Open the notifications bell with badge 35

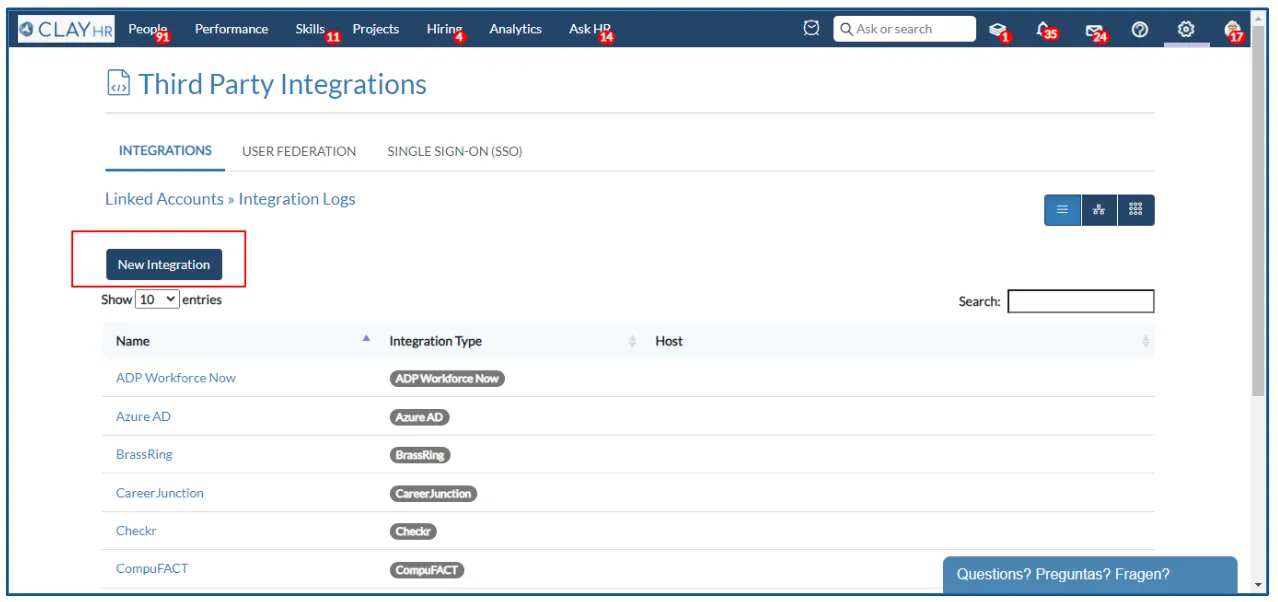click(1046, 30)
